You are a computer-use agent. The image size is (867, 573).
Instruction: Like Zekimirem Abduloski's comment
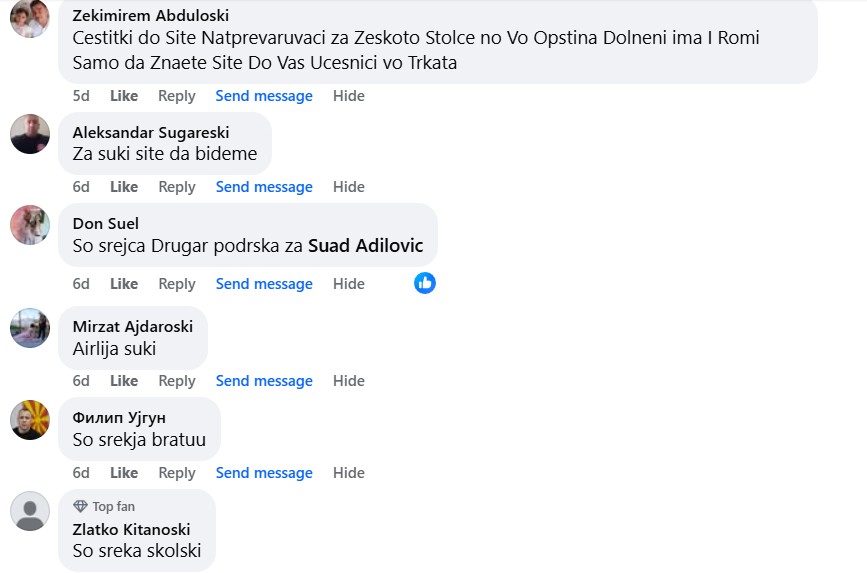124,96
